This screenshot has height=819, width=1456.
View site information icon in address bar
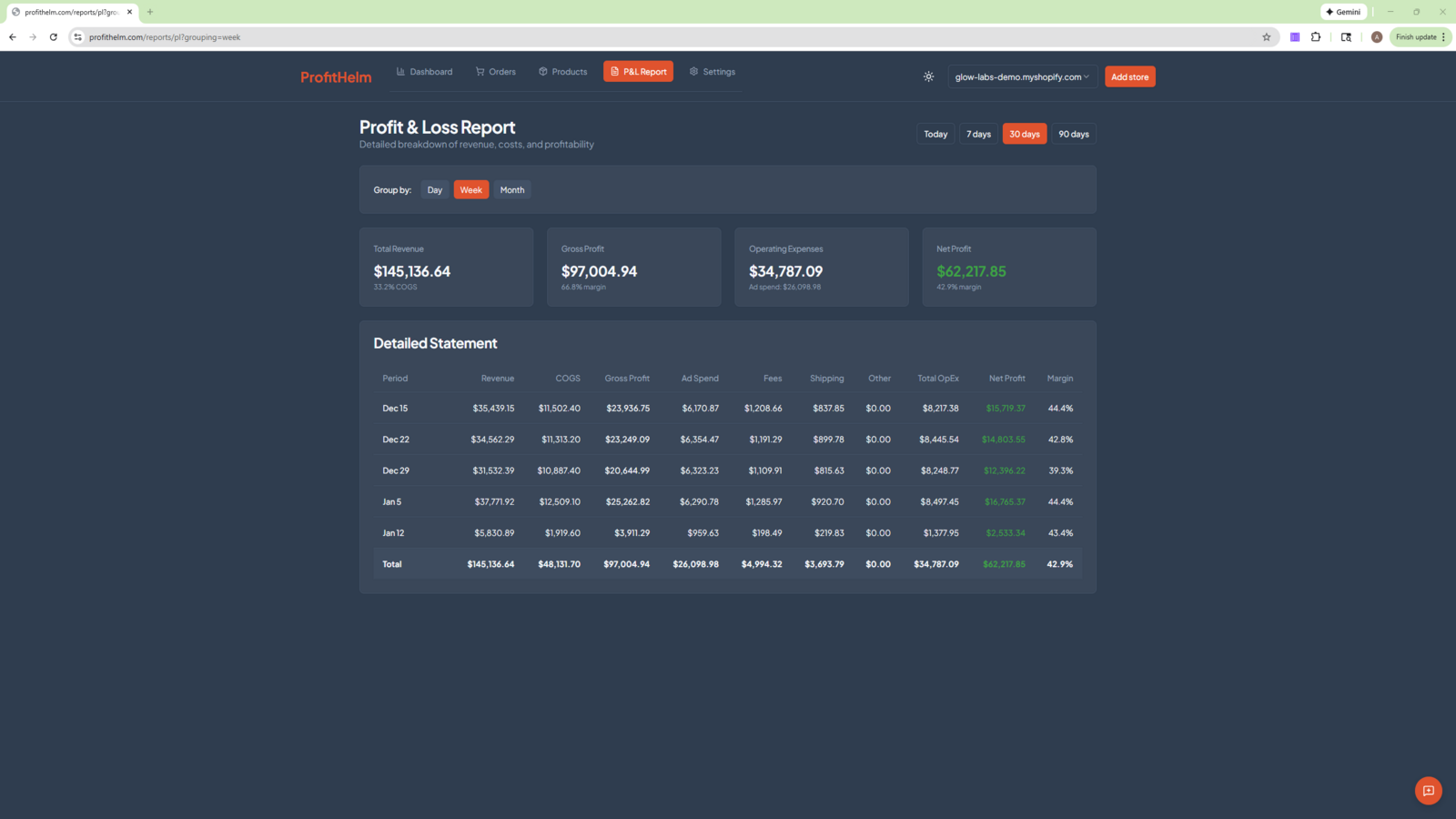[x=78, y=37]
